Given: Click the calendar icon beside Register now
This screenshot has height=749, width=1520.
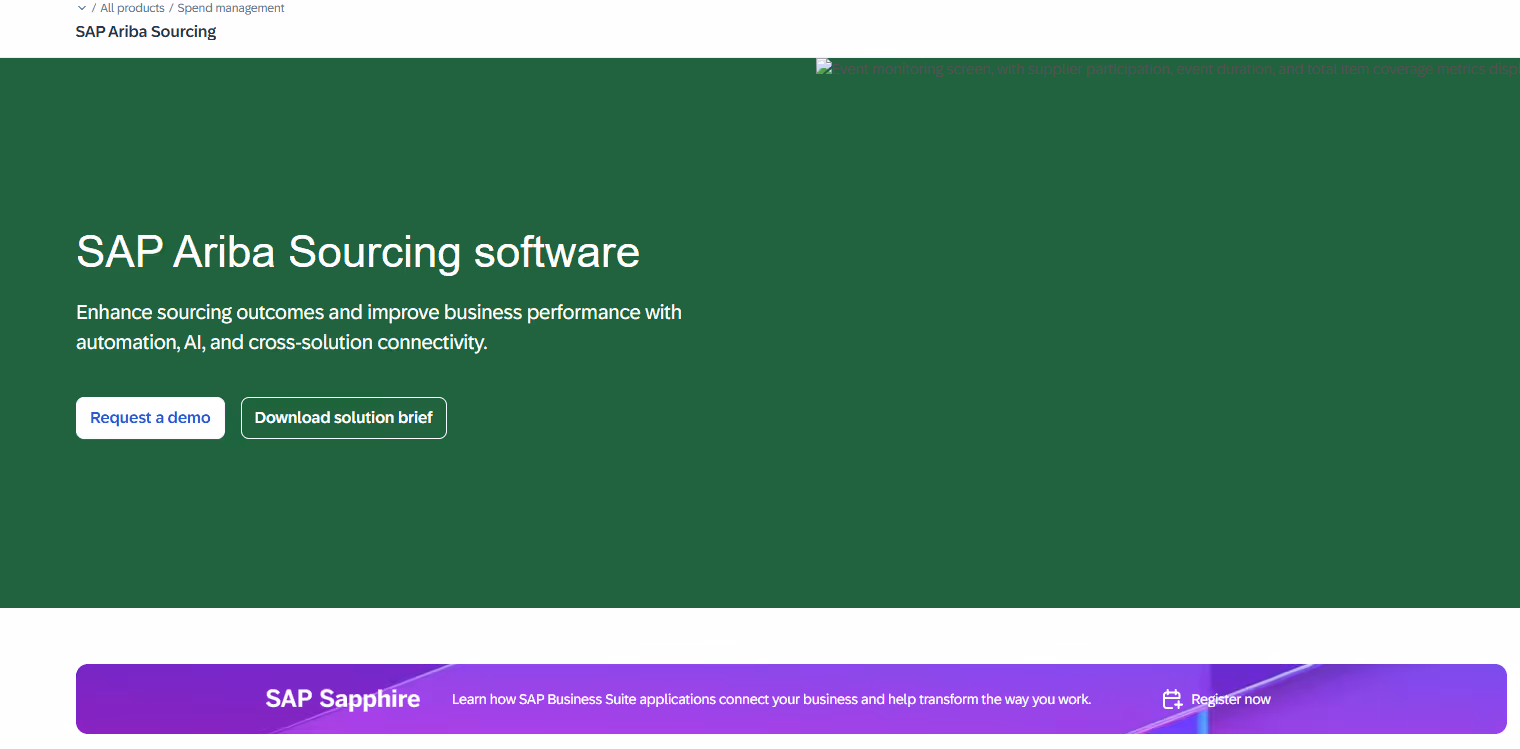Looking at the screenshot, I should pyautogui.click(x=1172, y=699).
